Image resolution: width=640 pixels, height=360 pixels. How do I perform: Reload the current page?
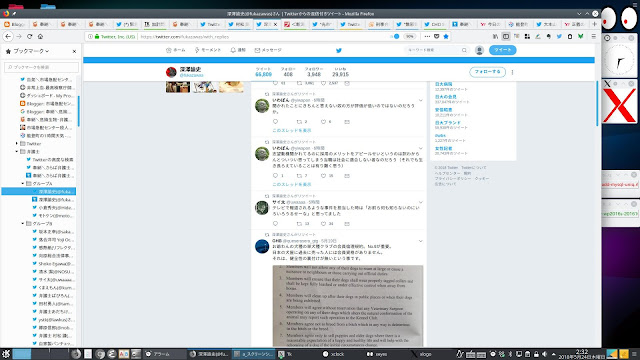(29, 36)
